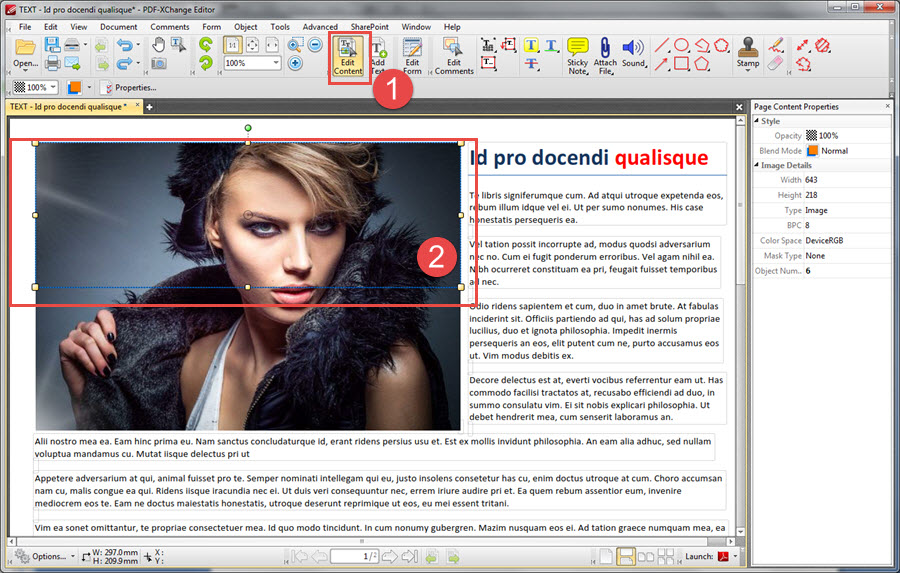Collapse the Style section
The width and height of the screenshot is (900, 573).
point(757,121)
